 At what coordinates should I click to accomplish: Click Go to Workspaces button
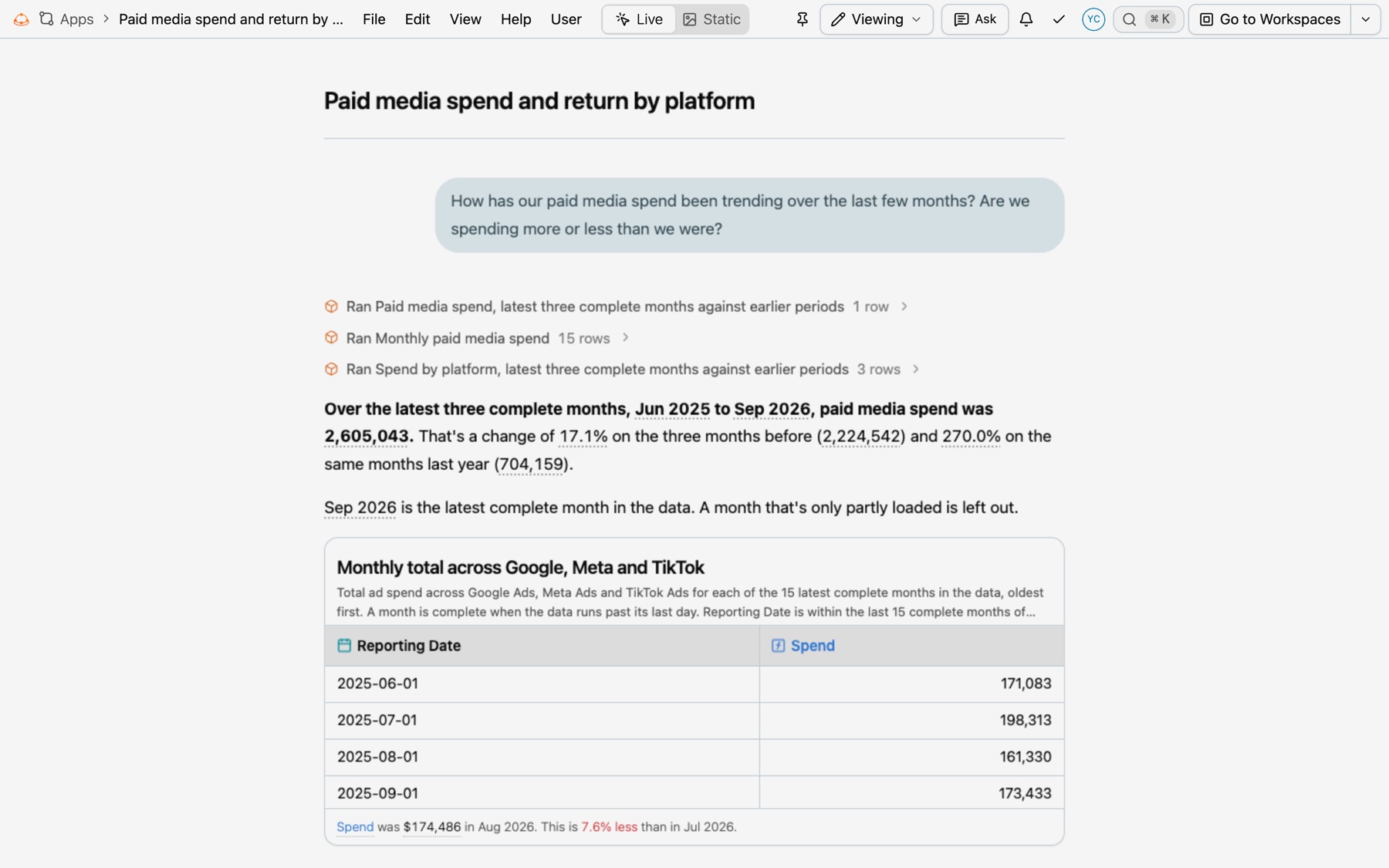pyautogui.click(x=1270, y=19)
